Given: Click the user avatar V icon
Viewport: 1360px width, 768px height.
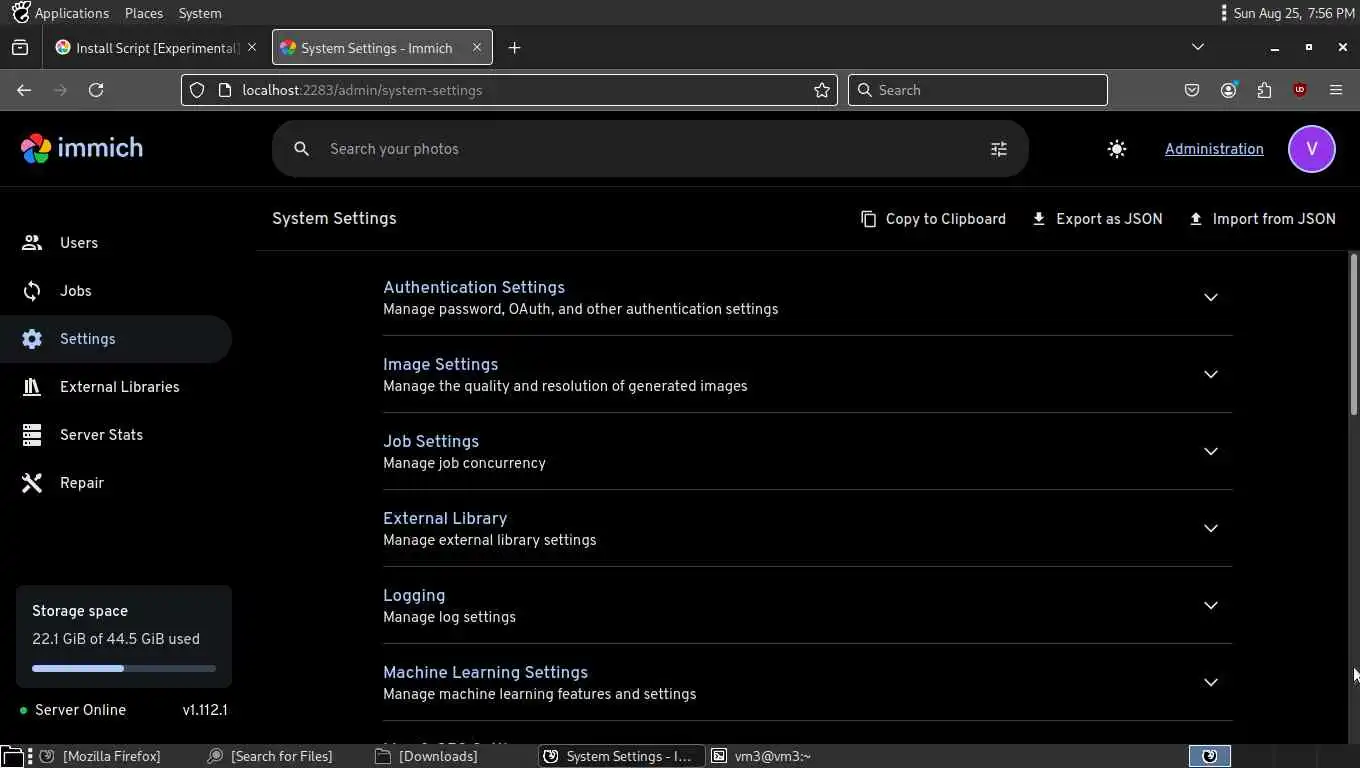Looking at the screenshot, I should click(x=1311, y=149).
